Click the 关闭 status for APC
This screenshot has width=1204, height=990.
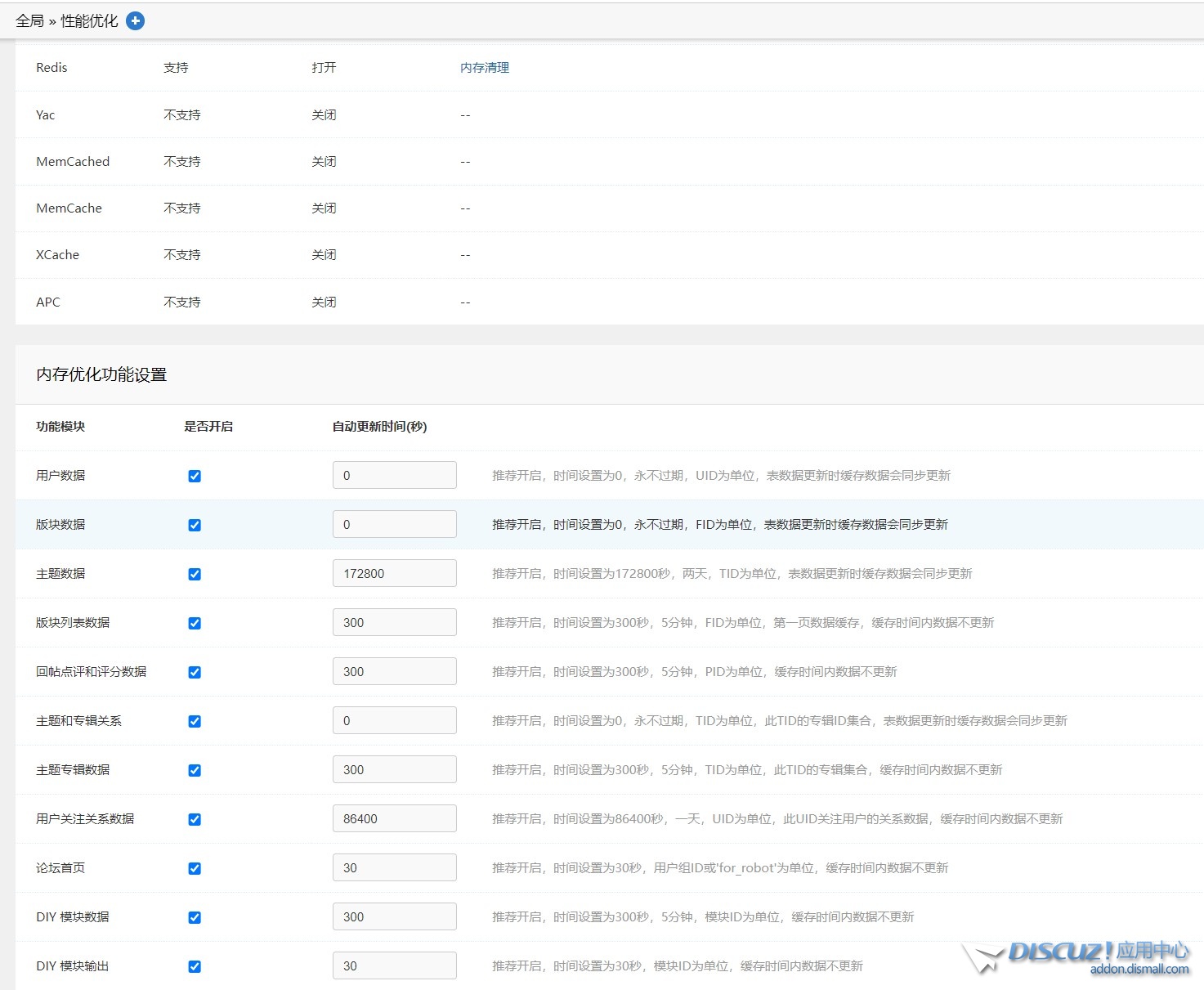[x=324, y=302]
